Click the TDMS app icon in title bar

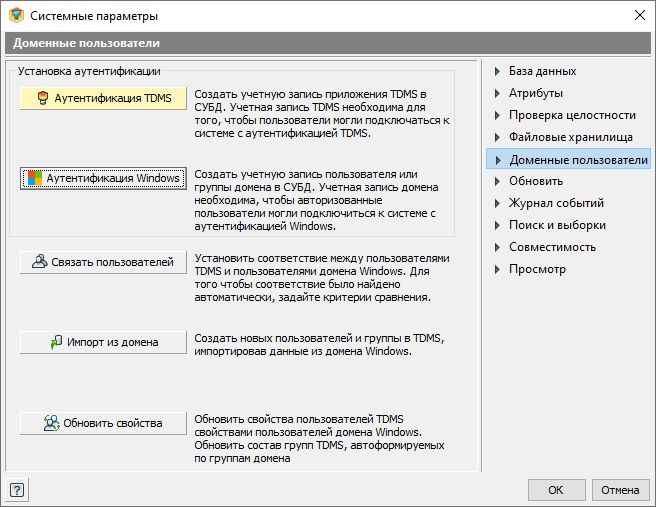tap(16, 15)
